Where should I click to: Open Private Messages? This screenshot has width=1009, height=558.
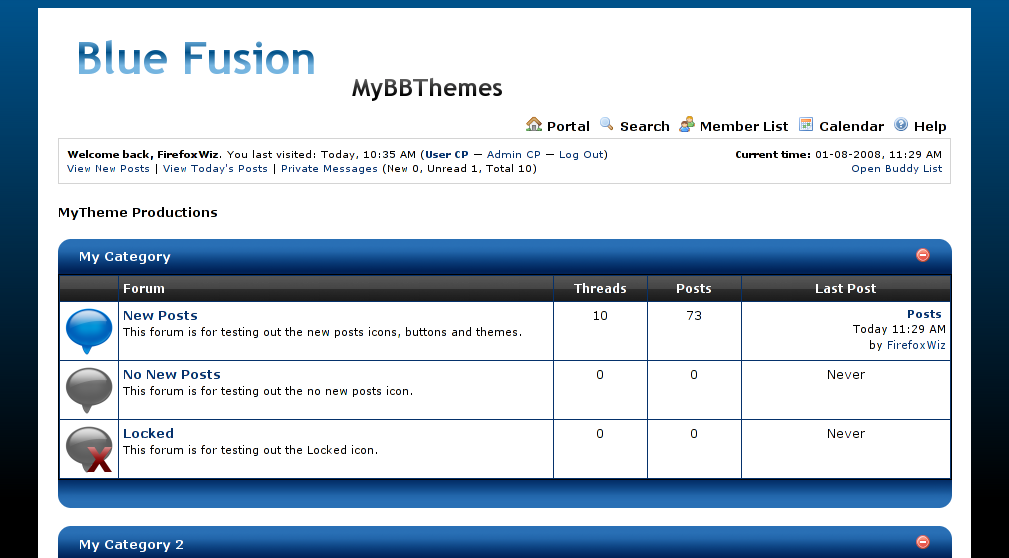click(x=329, y=169)
